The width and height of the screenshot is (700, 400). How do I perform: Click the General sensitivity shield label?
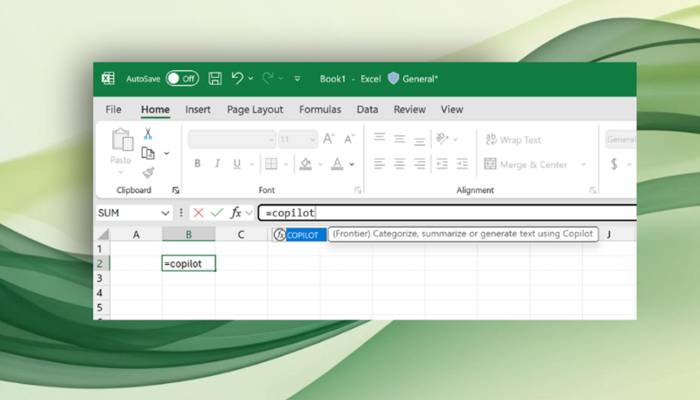click(412, 79)
